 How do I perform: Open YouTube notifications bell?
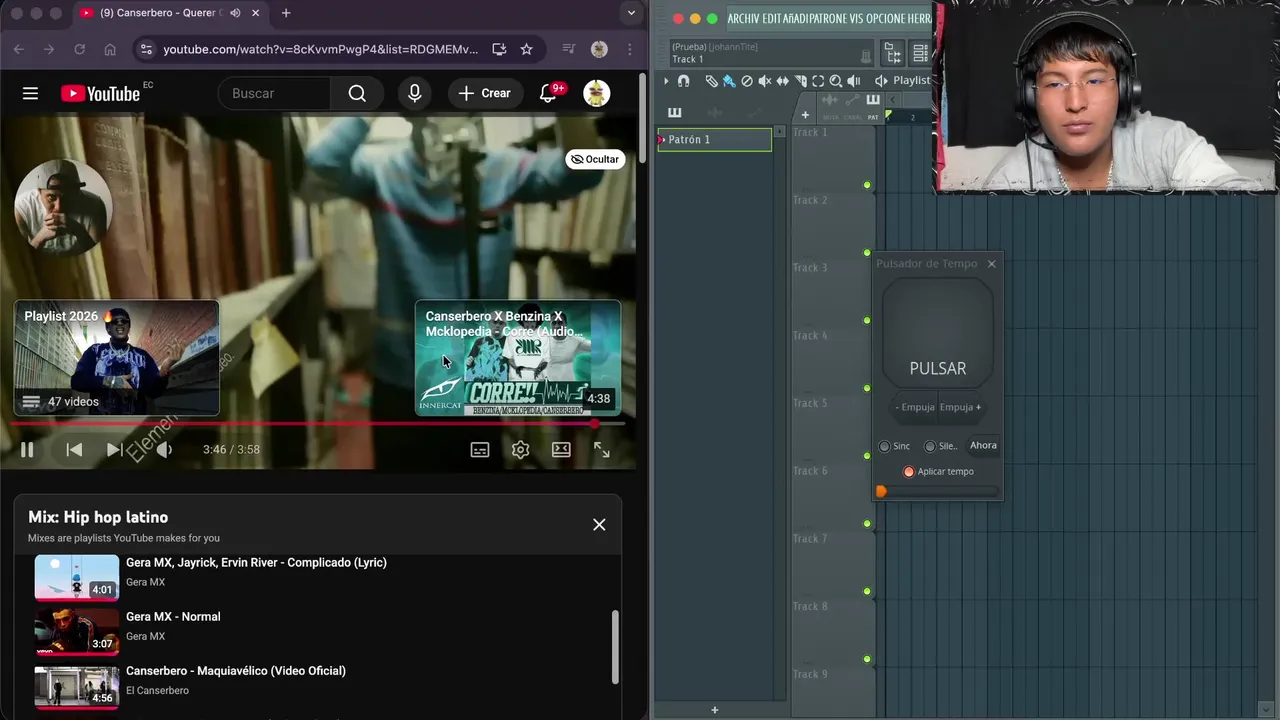tap(548, 93)
